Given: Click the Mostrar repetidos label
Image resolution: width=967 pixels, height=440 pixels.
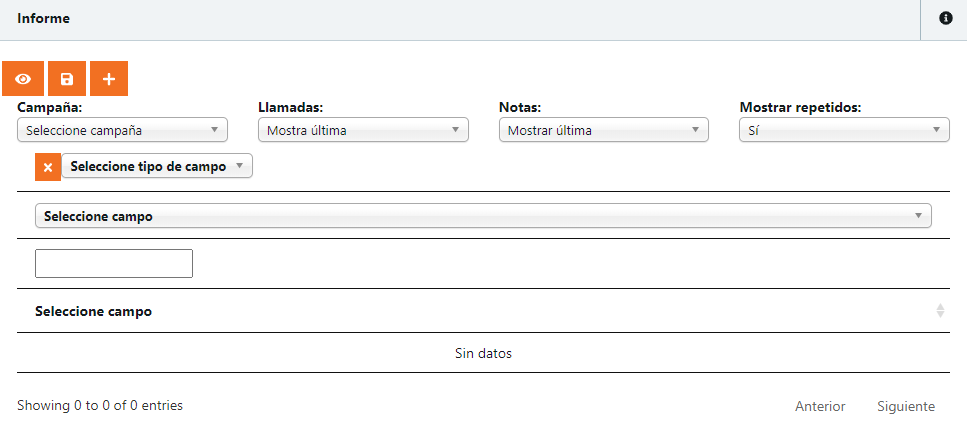Looking at the screenshot, I should (800, 107).
